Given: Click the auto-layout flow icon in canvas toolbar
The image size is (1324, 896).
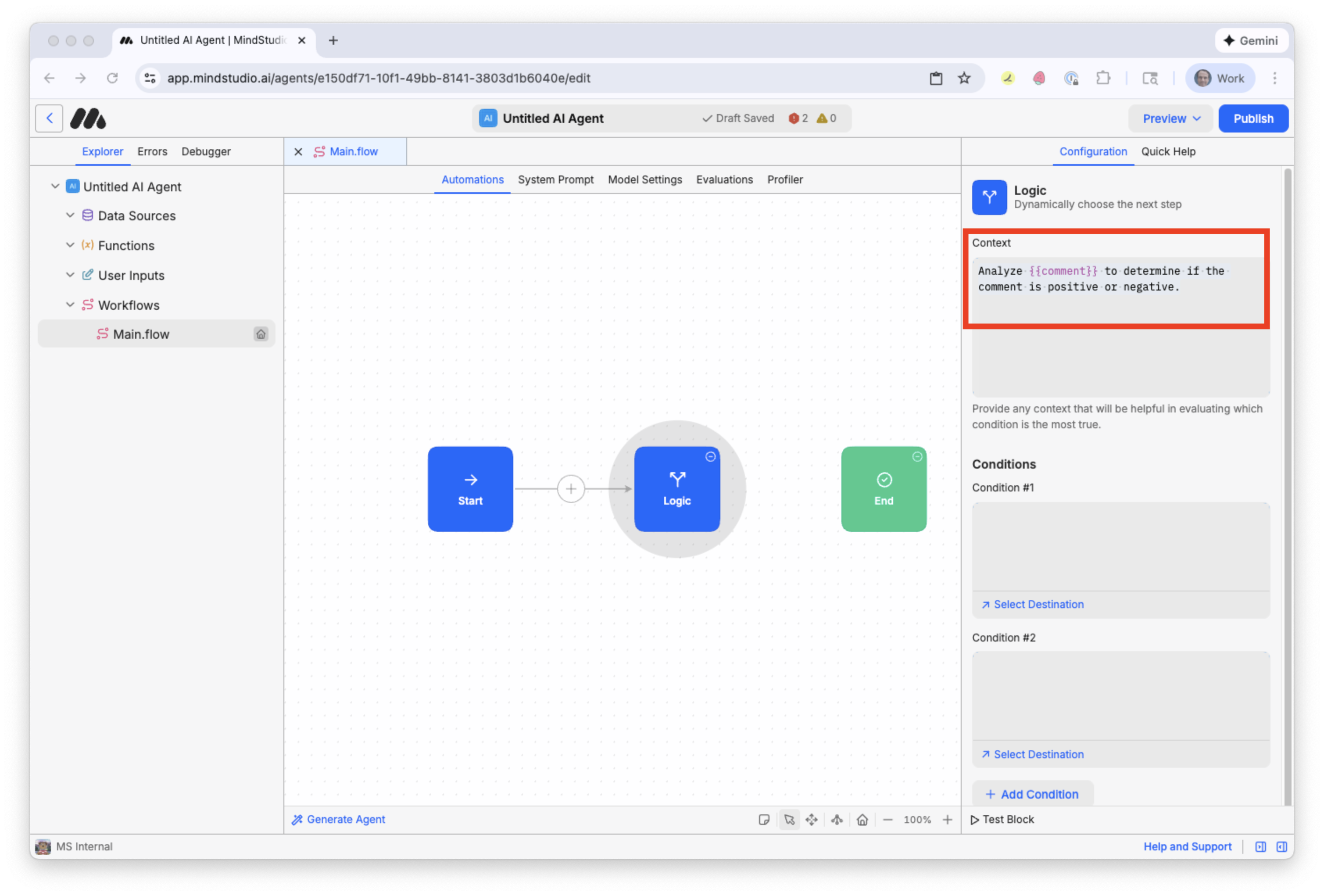Looking at the screenshot, I should pyautogui.click(x=837, y=820).
